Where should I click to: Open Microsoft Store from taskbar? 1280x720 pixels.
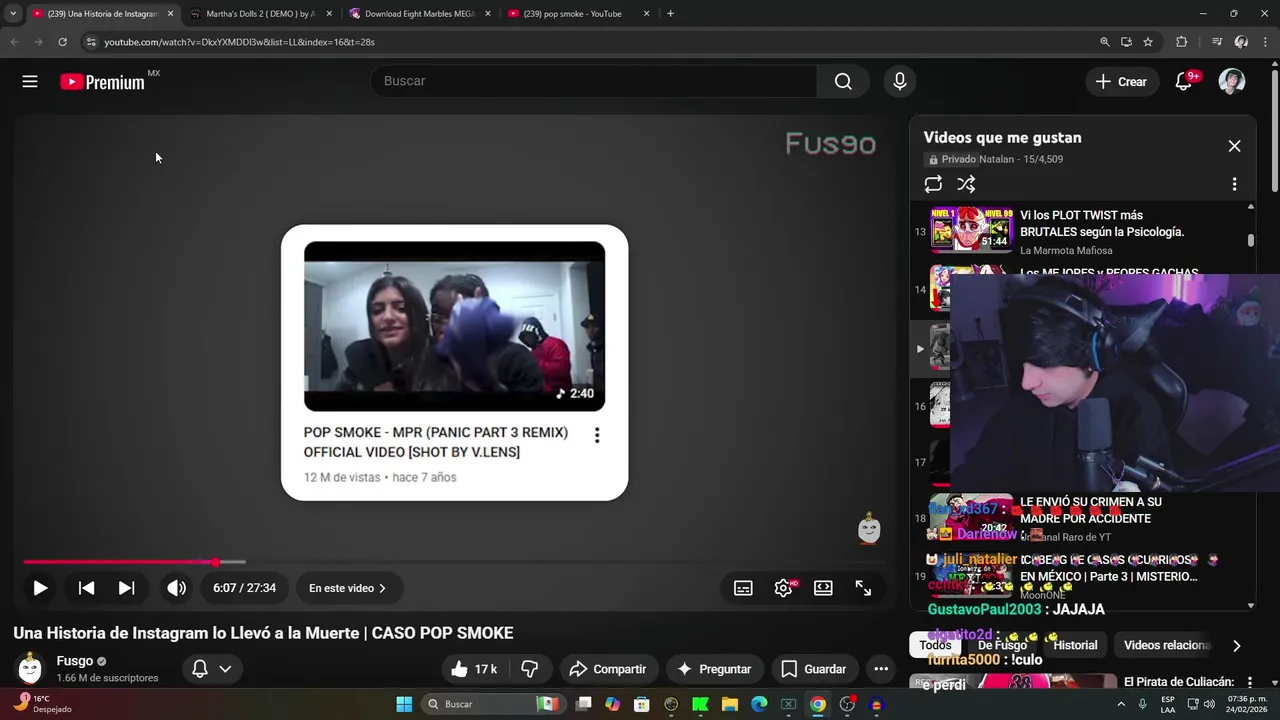pos(642,704)
